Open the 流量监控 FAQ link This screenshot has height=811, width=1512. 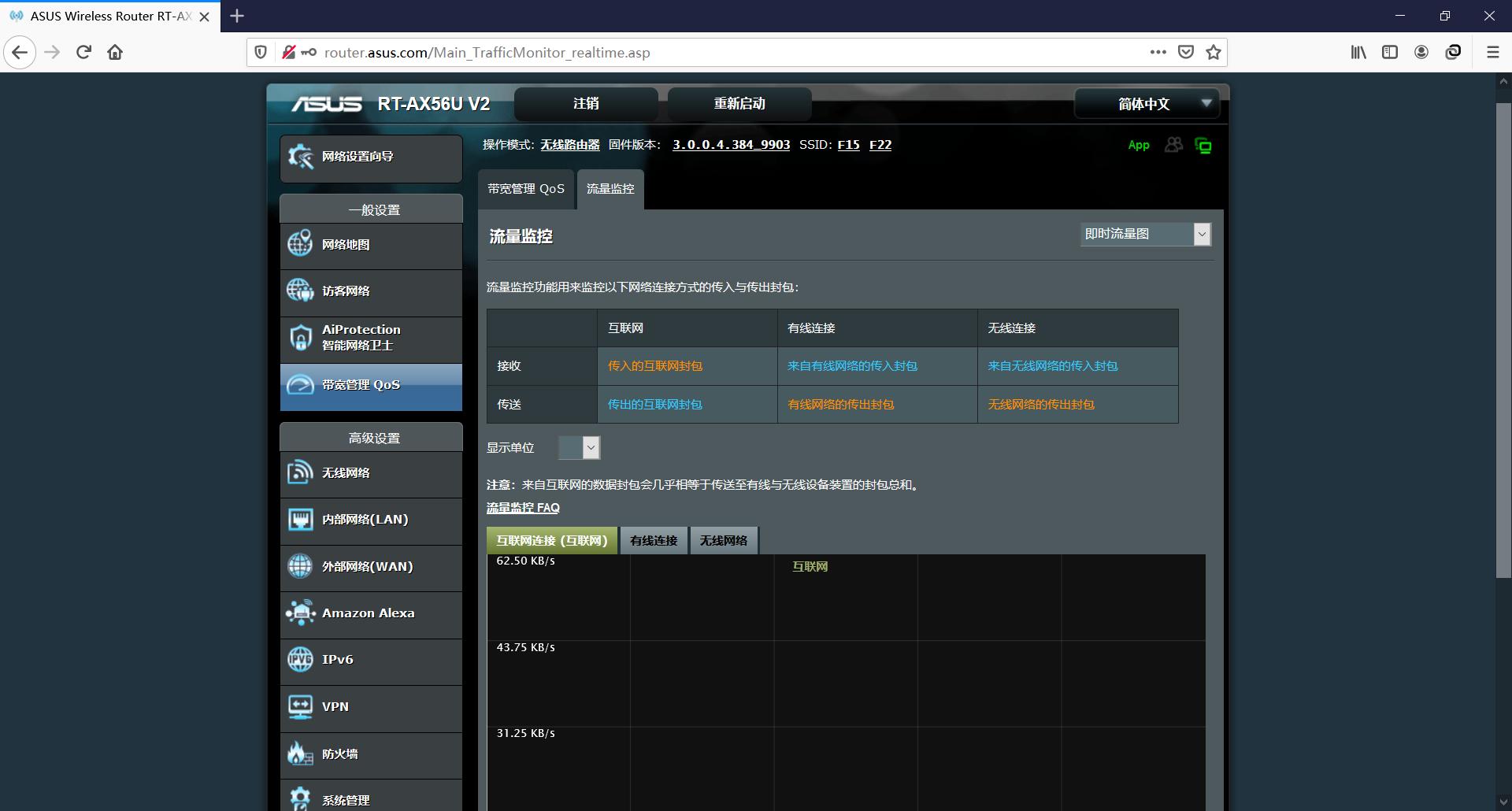(x=523, y=508)
